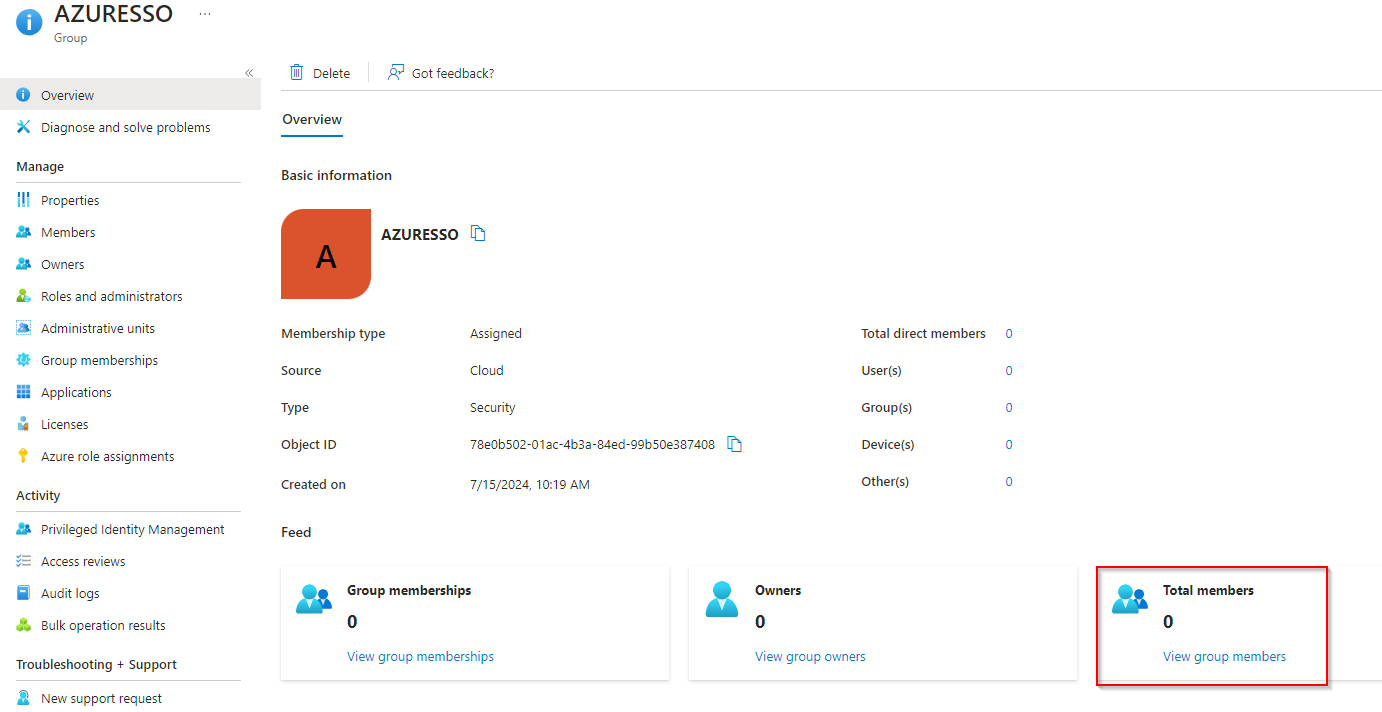Click the Type value Security
Screen dimensions: 1382x712
493,407
